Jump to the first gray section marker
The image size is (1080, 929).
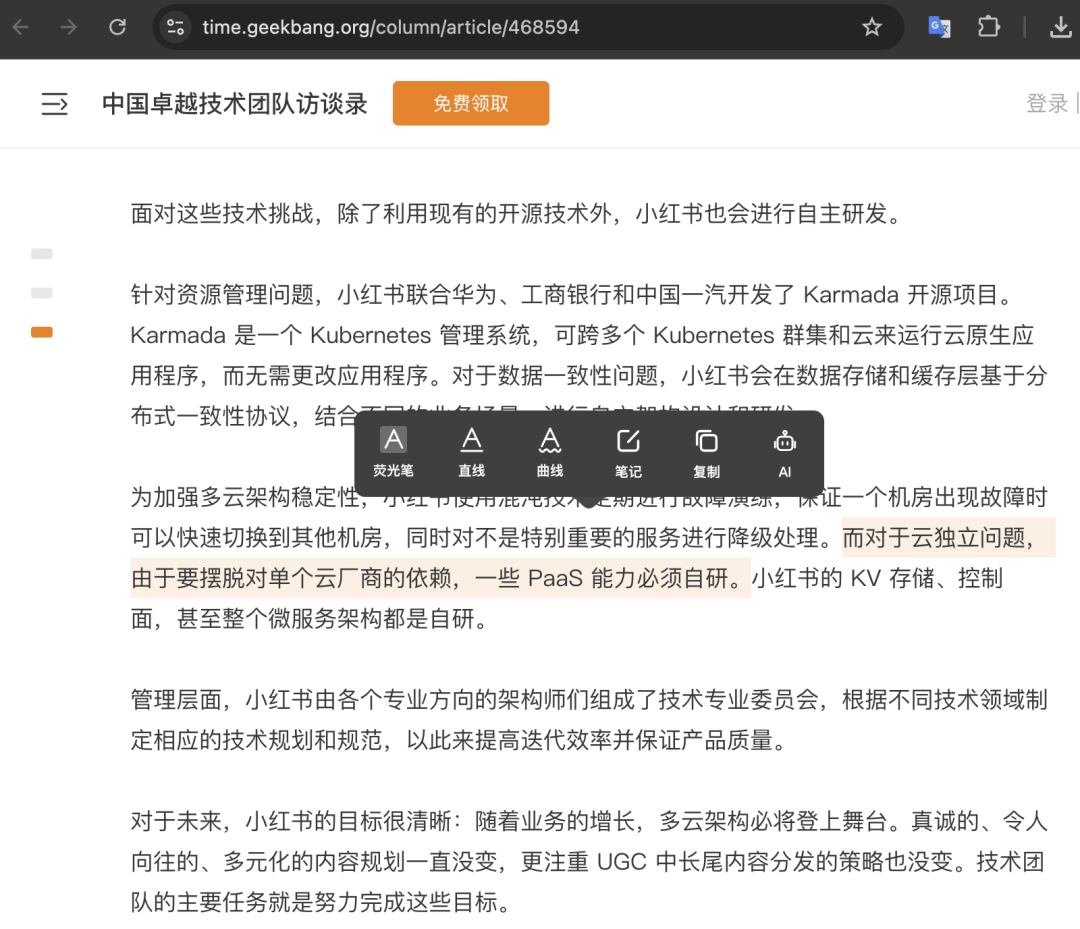pyautogui.click(x=42, y=254)
